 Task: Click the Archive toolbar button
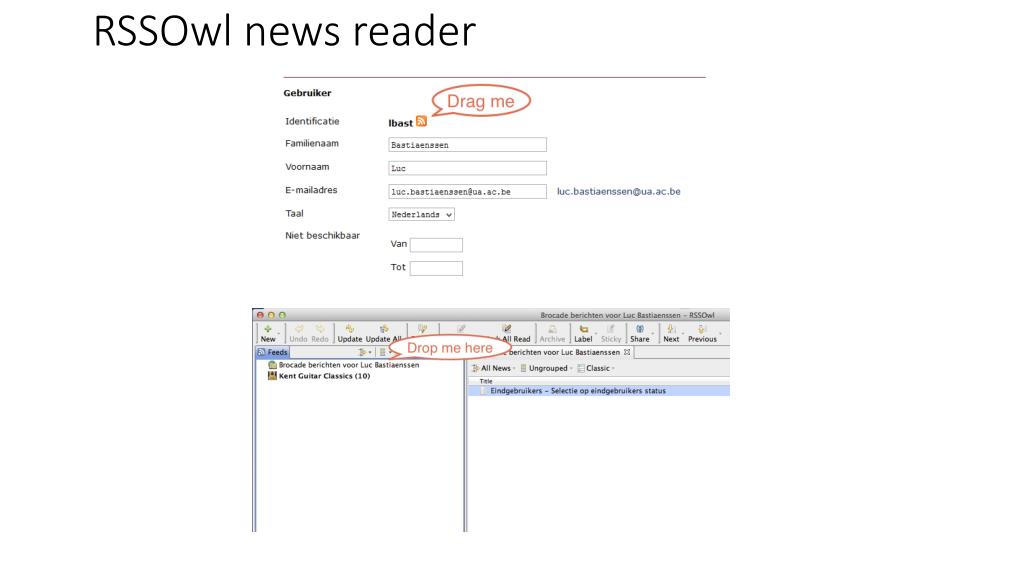click(552, 334)
